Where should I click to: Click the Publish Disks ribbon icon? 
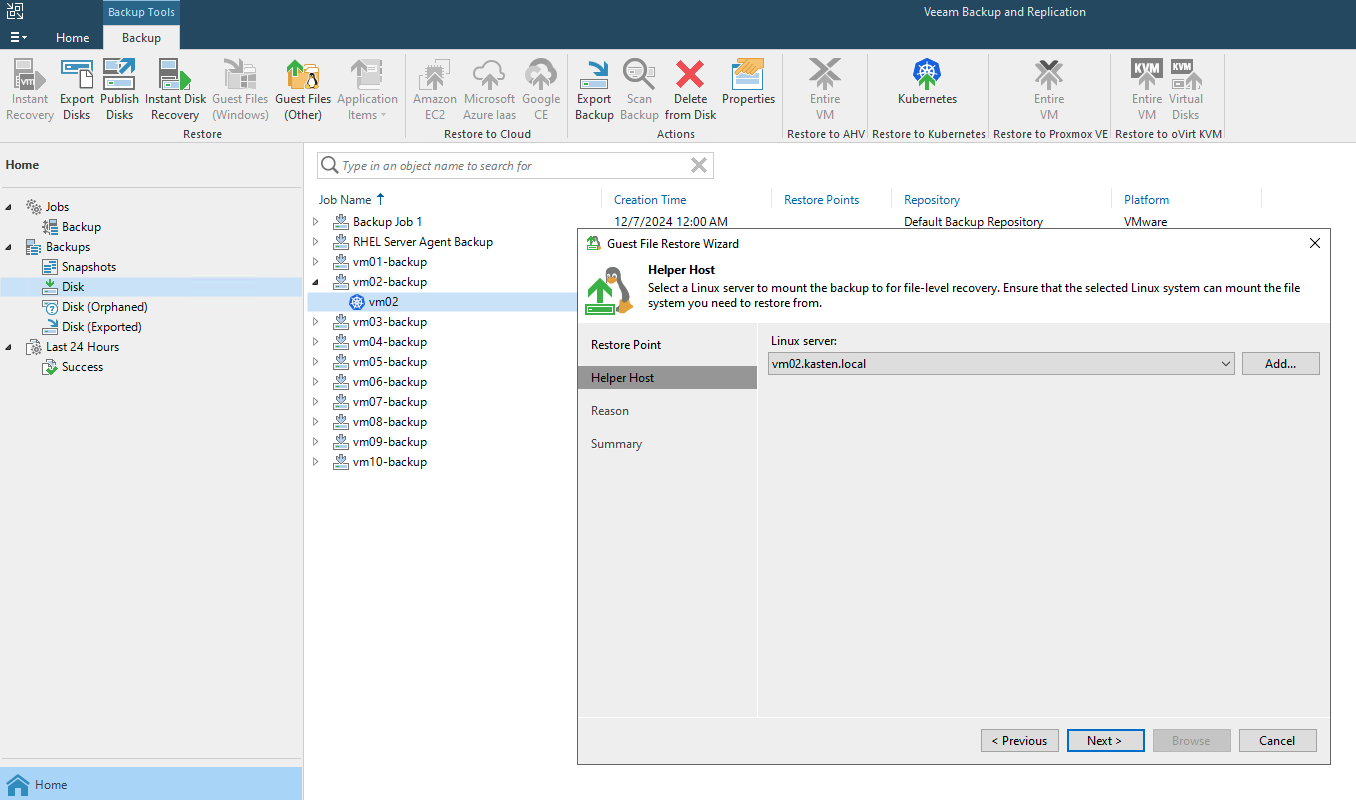tap(119, 89)
